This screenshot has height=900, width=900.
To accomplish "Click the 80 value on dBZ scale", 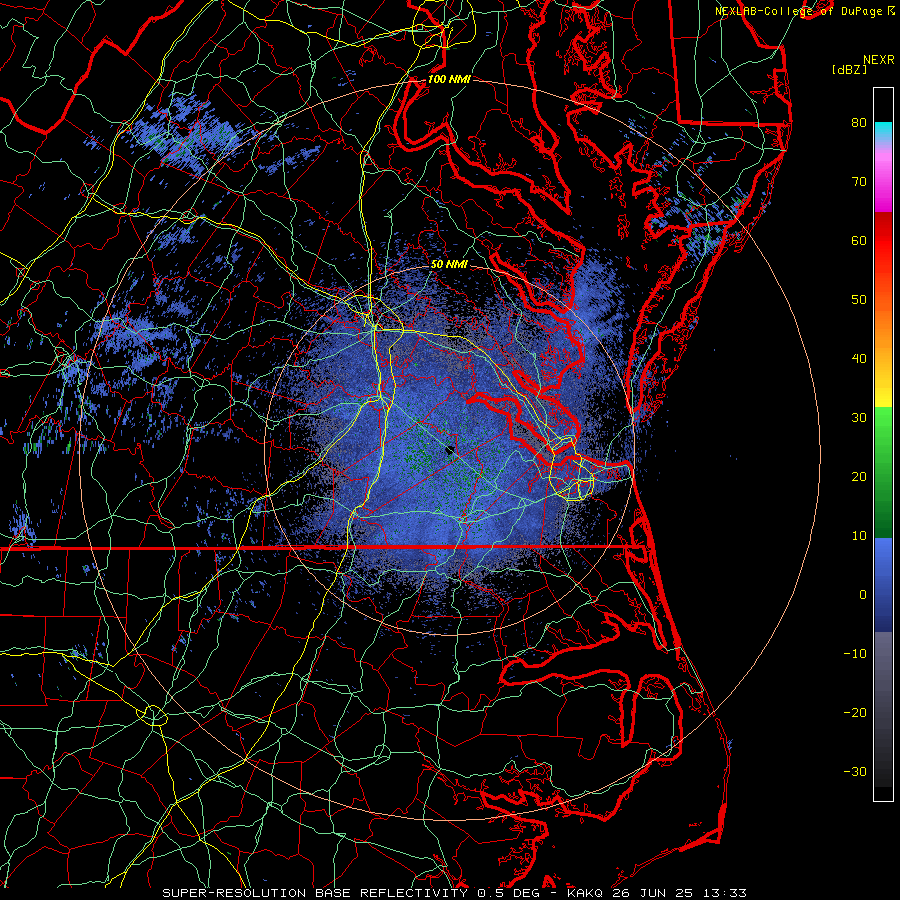I will [859, 122].
